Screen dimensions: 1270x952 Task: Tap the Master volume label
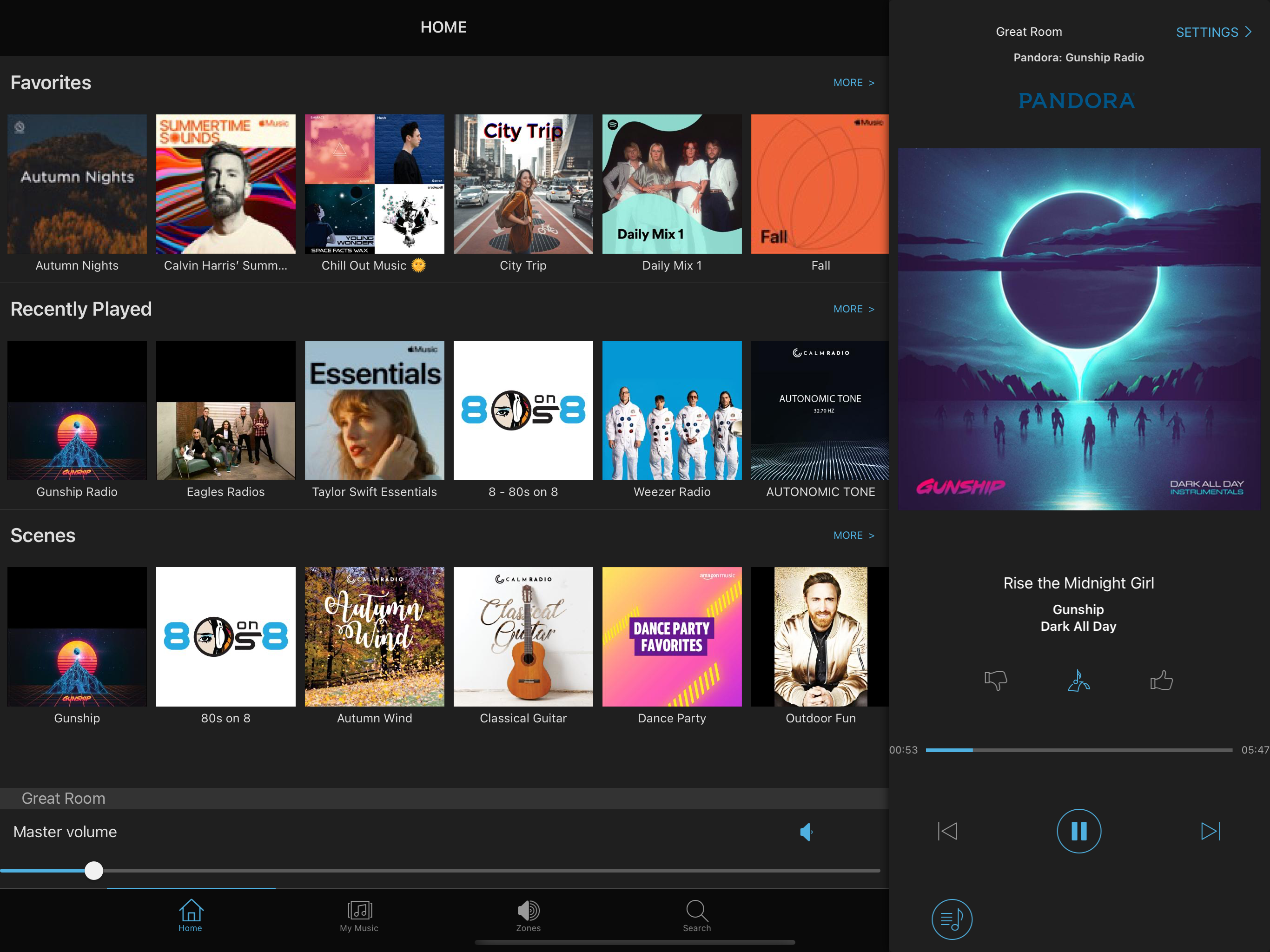[x=65, y=832]
